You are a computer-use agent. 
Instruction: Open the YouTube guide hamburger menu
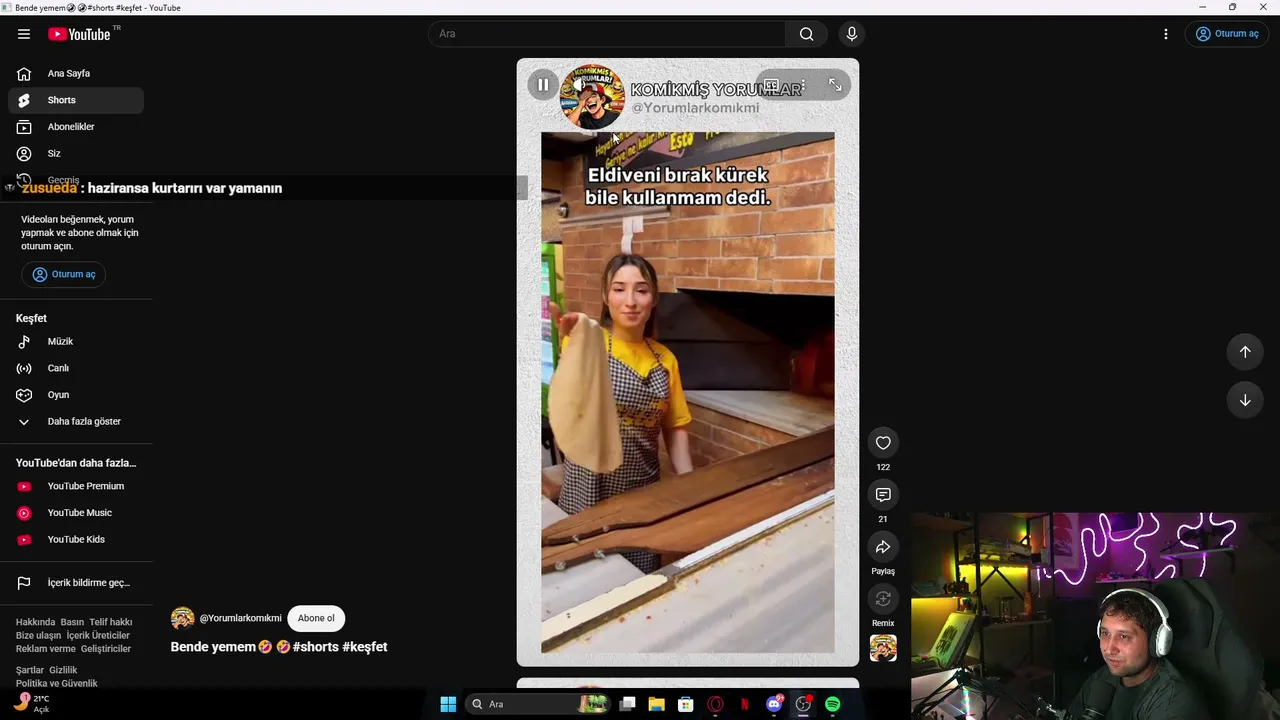pos(24,34)
